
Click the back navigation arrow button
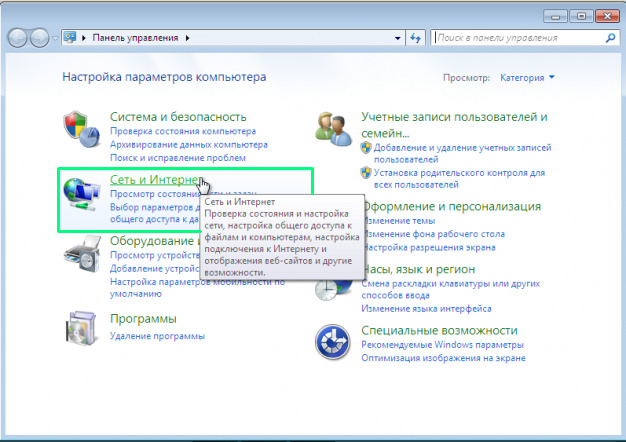pyautogui.click(x=19, y=38)
